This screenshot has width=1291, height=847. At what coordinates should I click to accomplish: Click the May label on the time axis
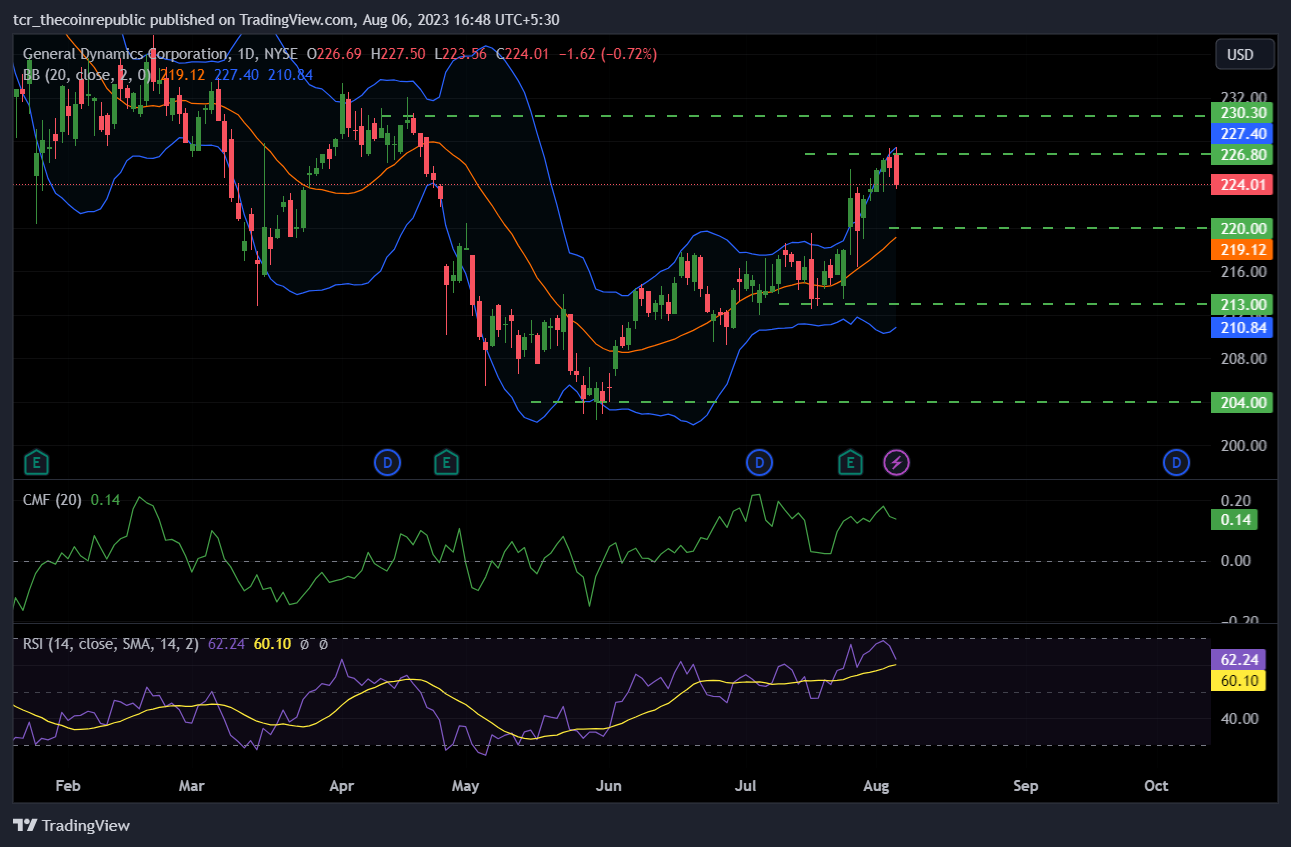point(466,786)
